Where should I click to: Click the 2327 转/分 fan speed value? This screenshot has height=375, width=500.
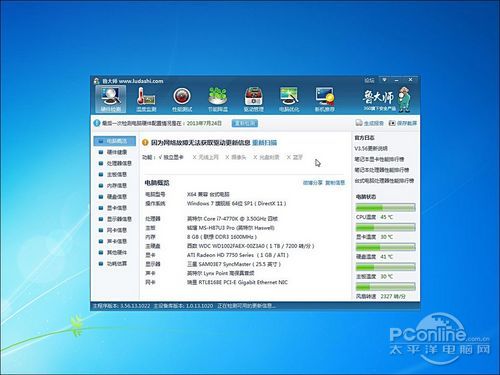click(393, 296)
